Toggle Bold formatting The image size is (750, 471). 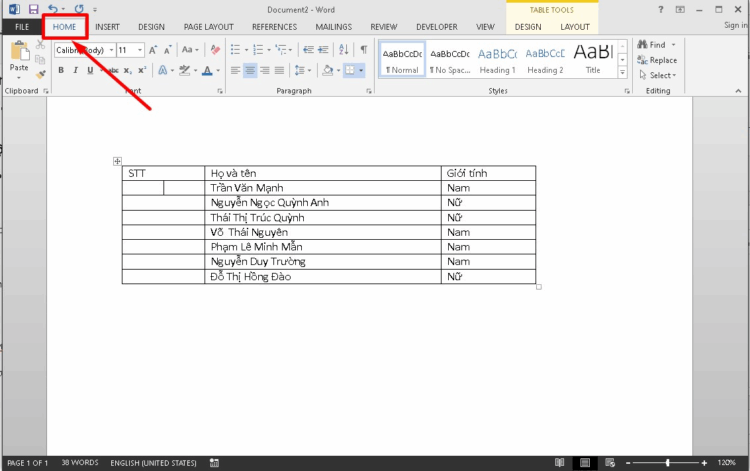tap(61, 71)
